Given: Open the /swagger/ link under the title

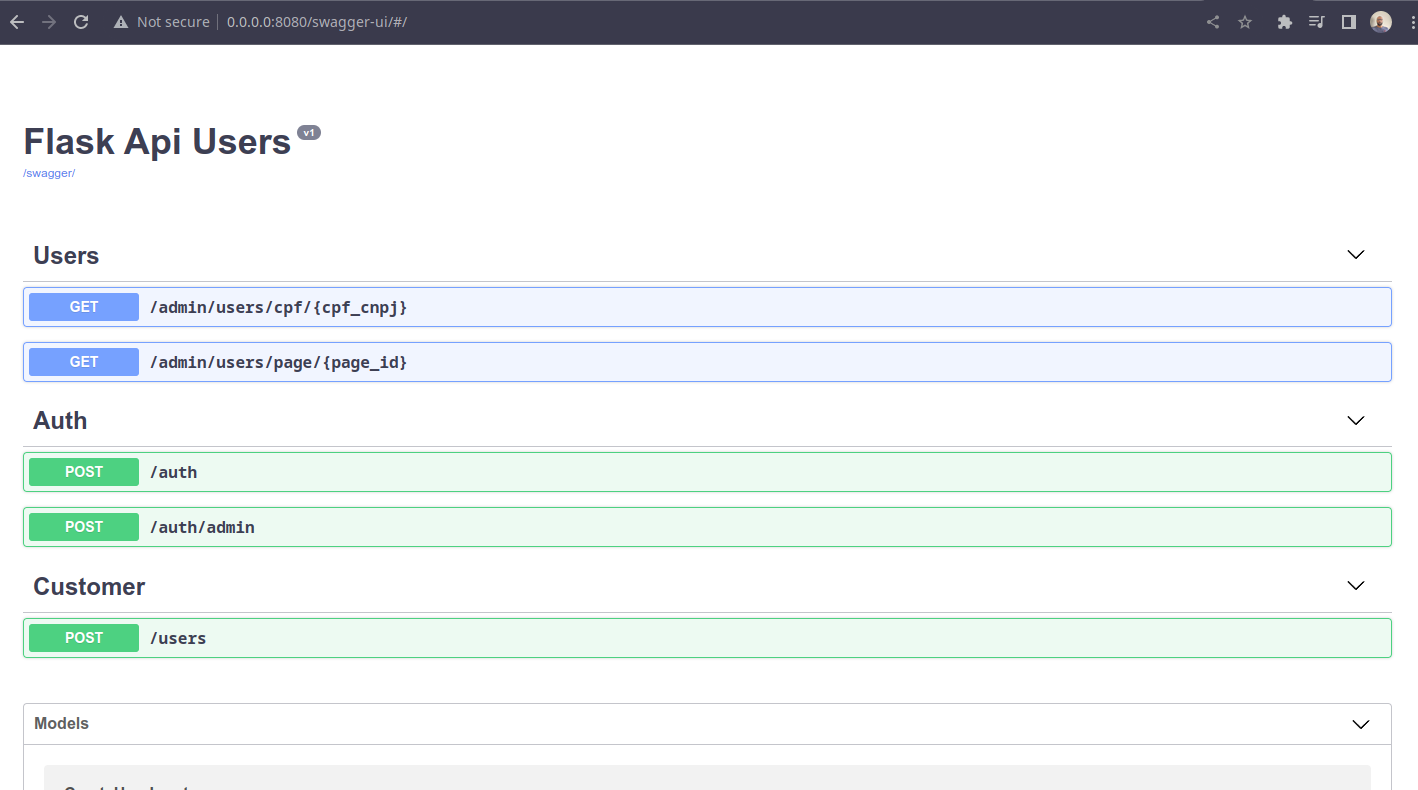Looking at the screenshot, I should click(x=49, y=173).
